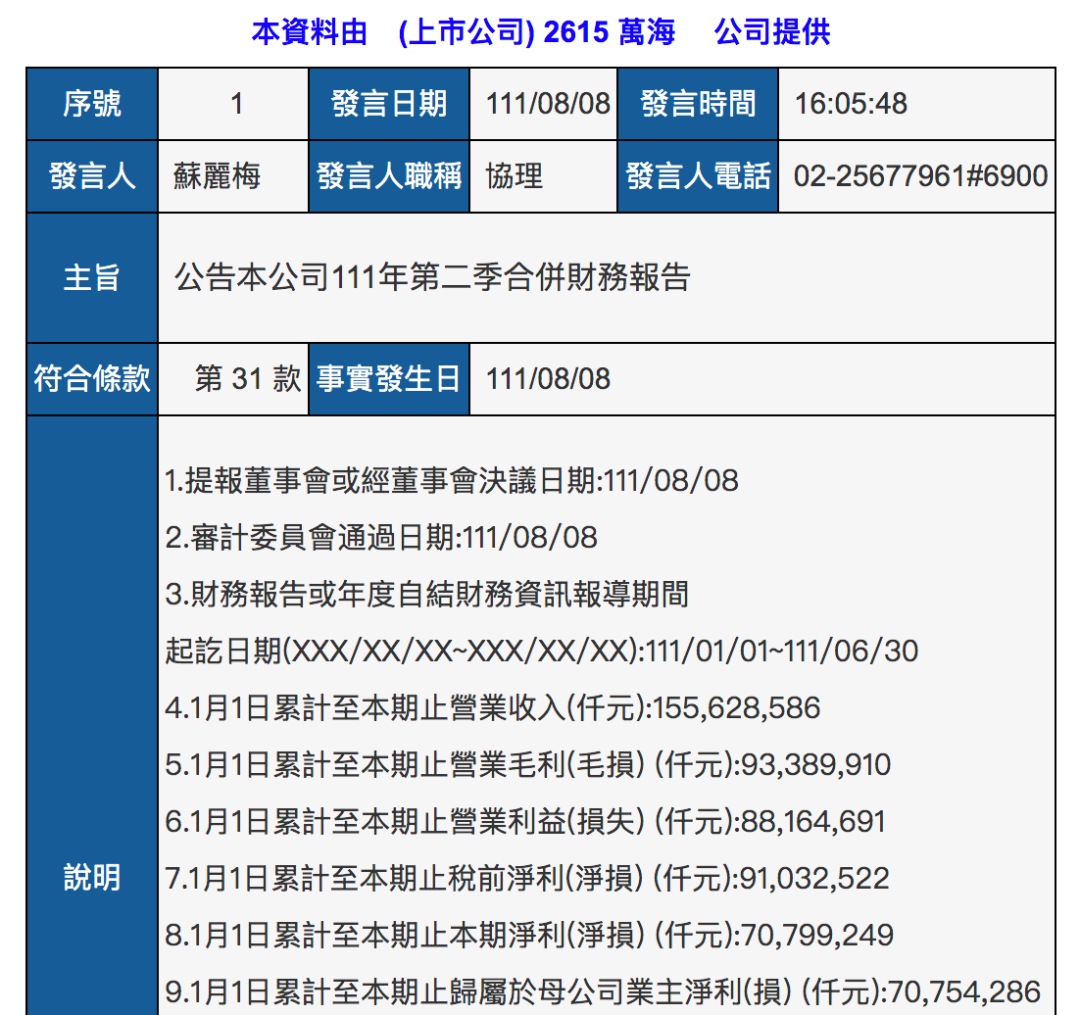Screen dimensions: 1080x1015
Task: Click the clause value '第 31 款'
Action: pos(248,379)
